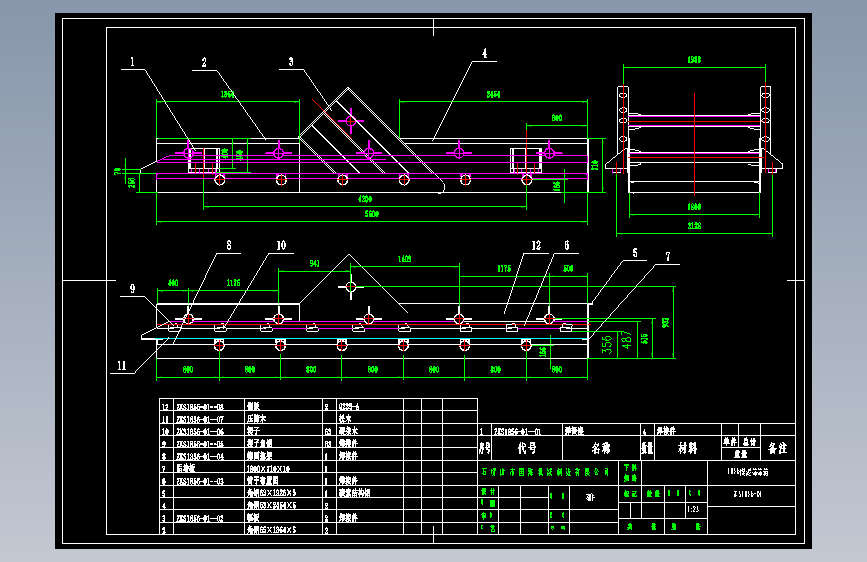Click the large green dimension 487
Screen dimensions: 867x562
point(626,340)
